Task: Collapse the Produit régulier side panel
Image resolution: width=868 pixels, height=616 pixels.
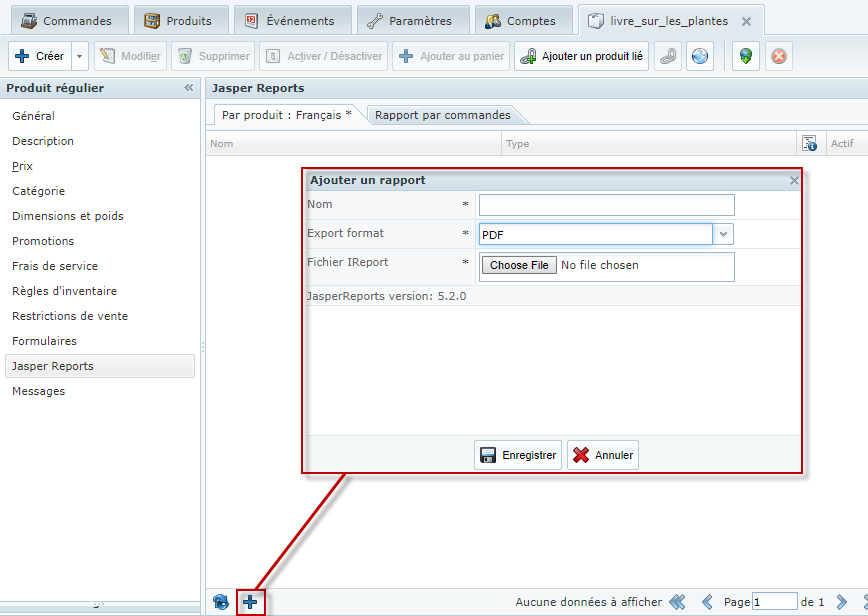Action: (x=189, y=87)
